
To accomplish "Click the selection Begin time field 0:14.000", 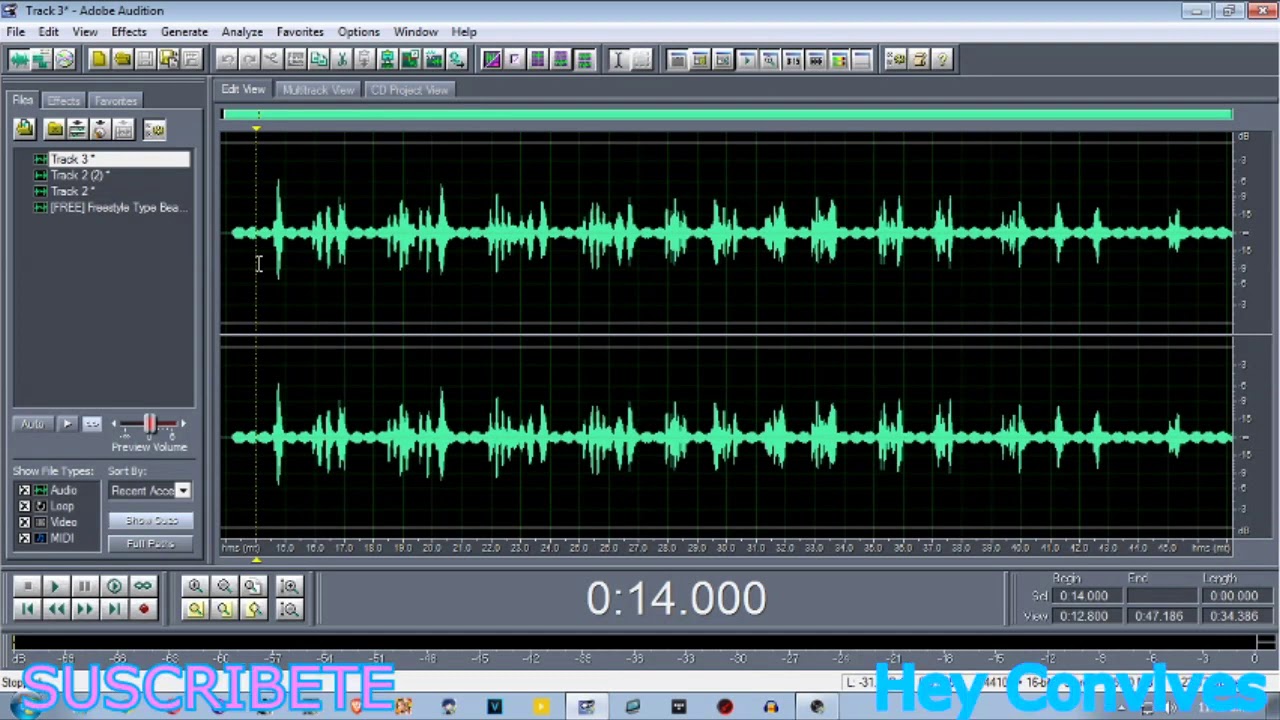I will pyautogui.click(x=1085, y=596).
